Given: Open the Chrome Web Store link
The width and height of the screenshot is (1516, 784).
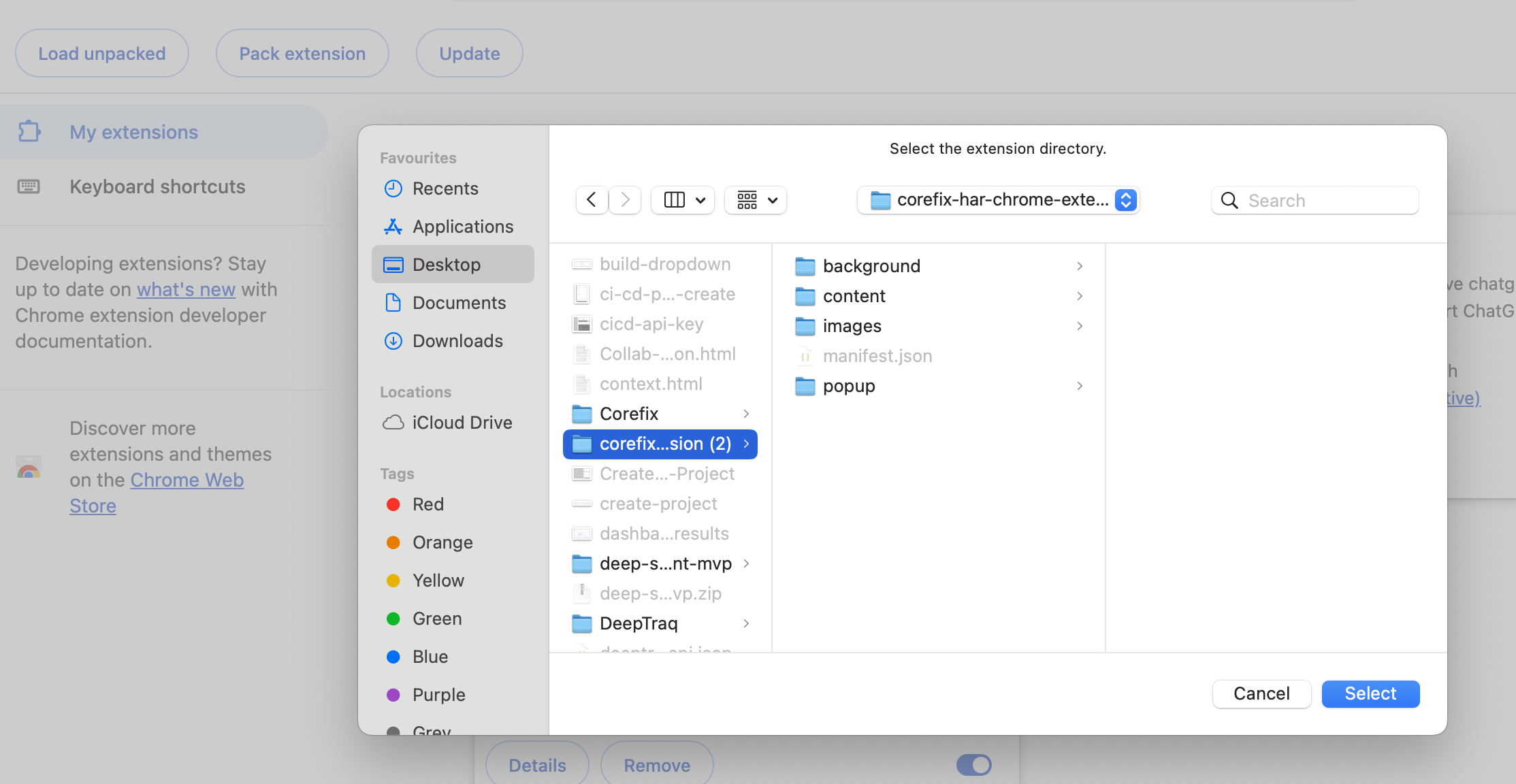Looking at the screenshot, I should click(157, 493).
